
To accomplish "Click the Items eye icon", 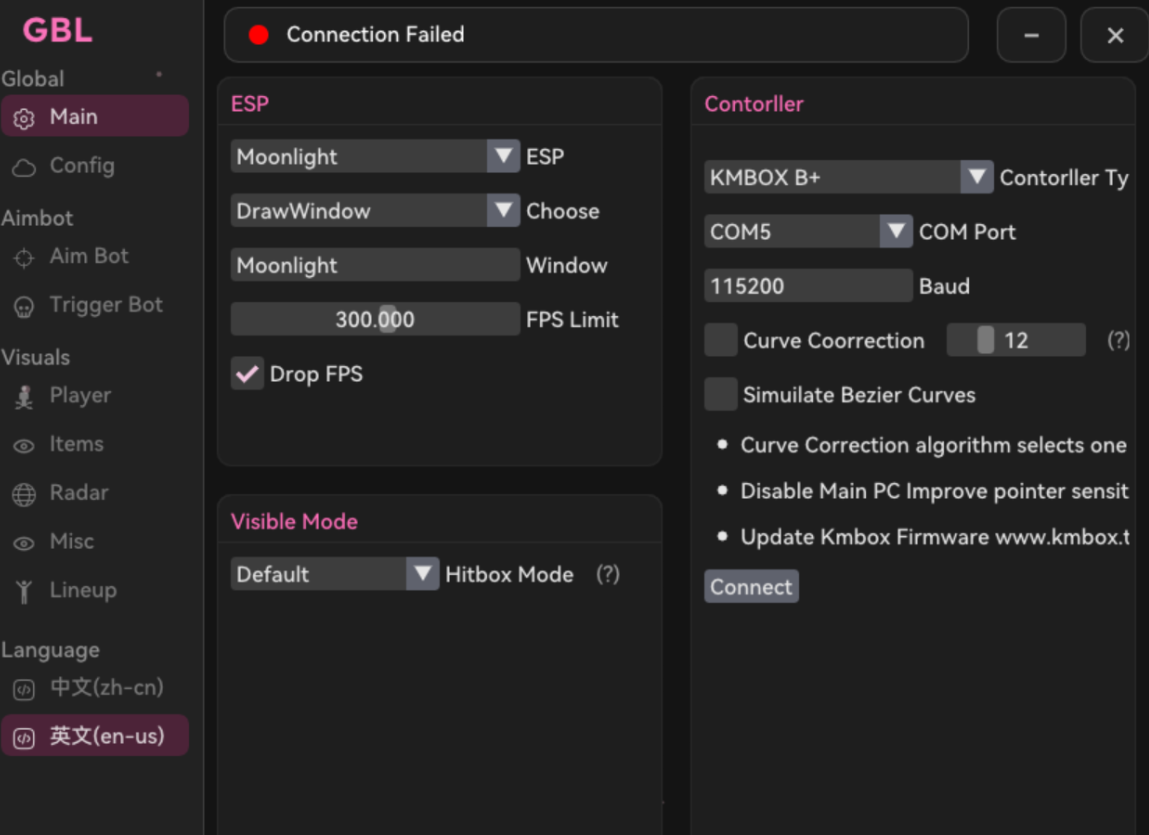I will pyautogui.click(x=24, y=446).
